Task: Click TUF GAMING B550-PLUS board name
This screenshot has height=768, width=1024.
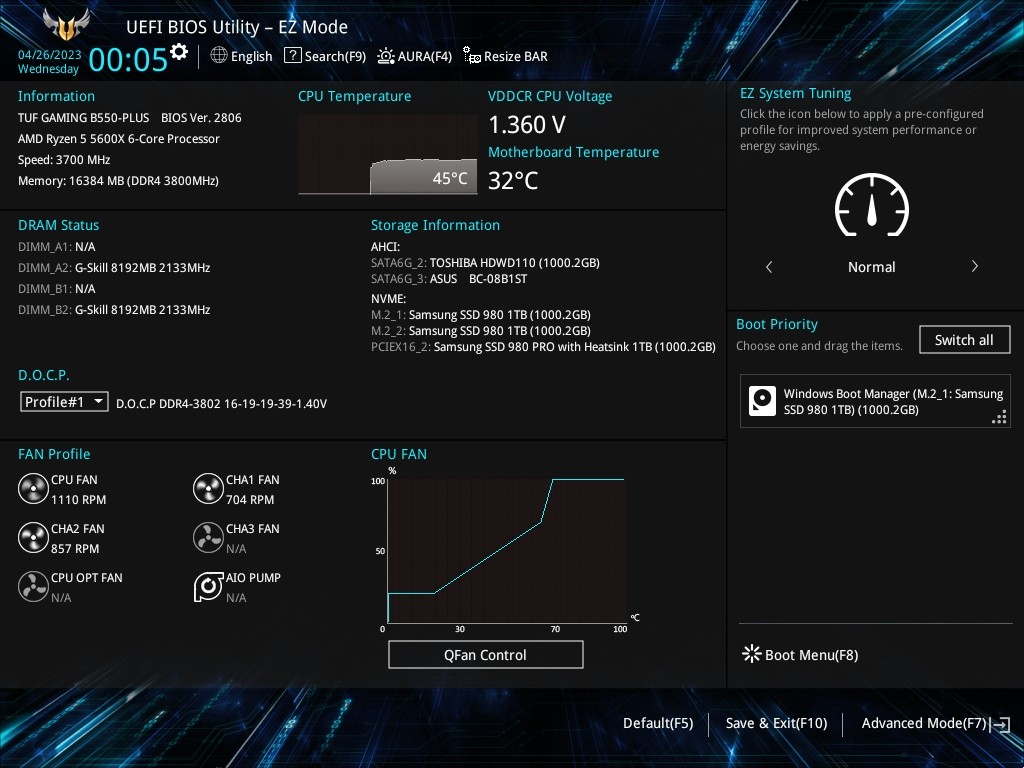Action: point(84,118)
